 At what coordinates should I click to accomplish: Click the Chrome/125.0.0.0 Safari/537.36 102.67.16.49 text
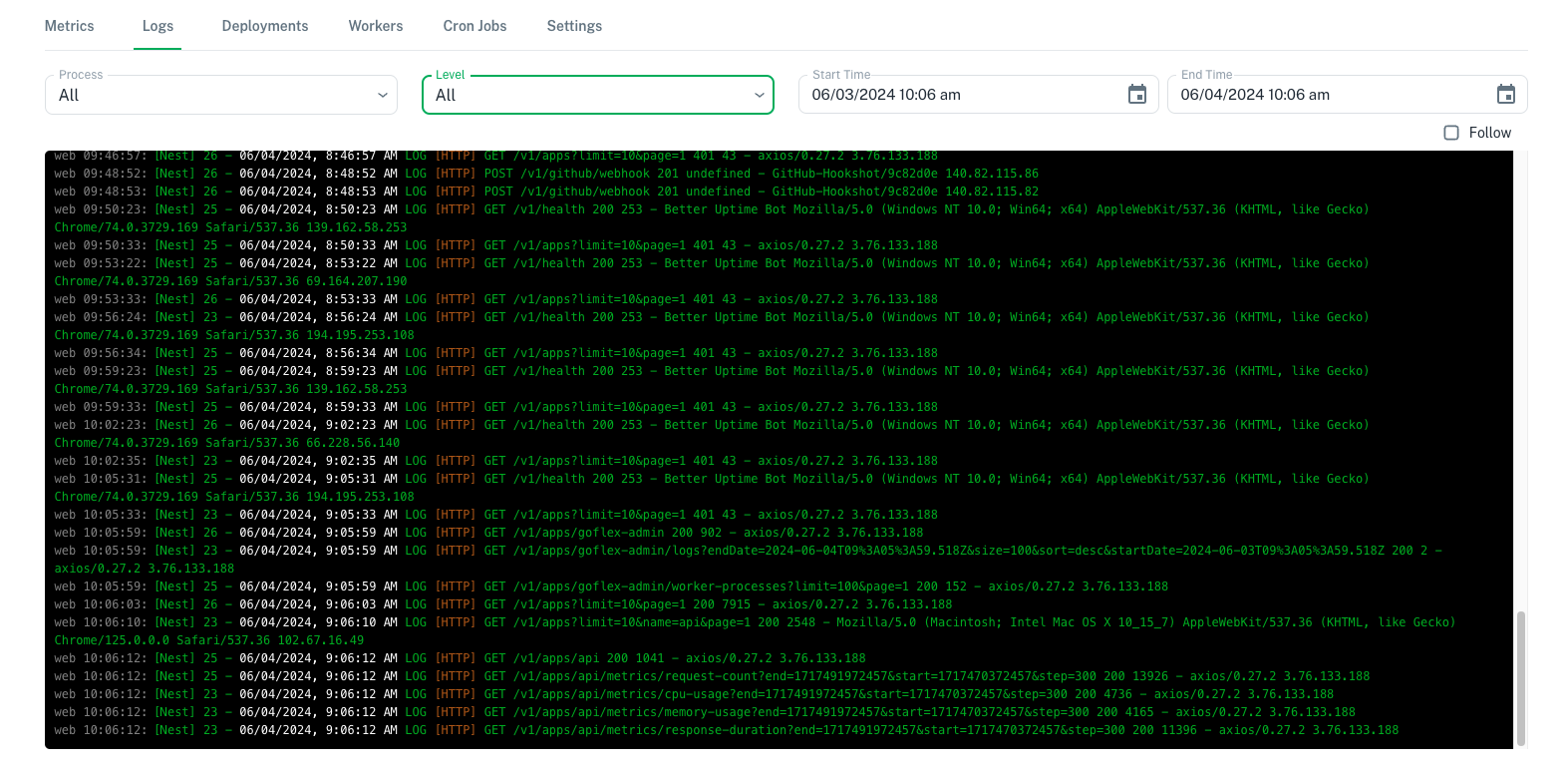(x=209, y=640)
